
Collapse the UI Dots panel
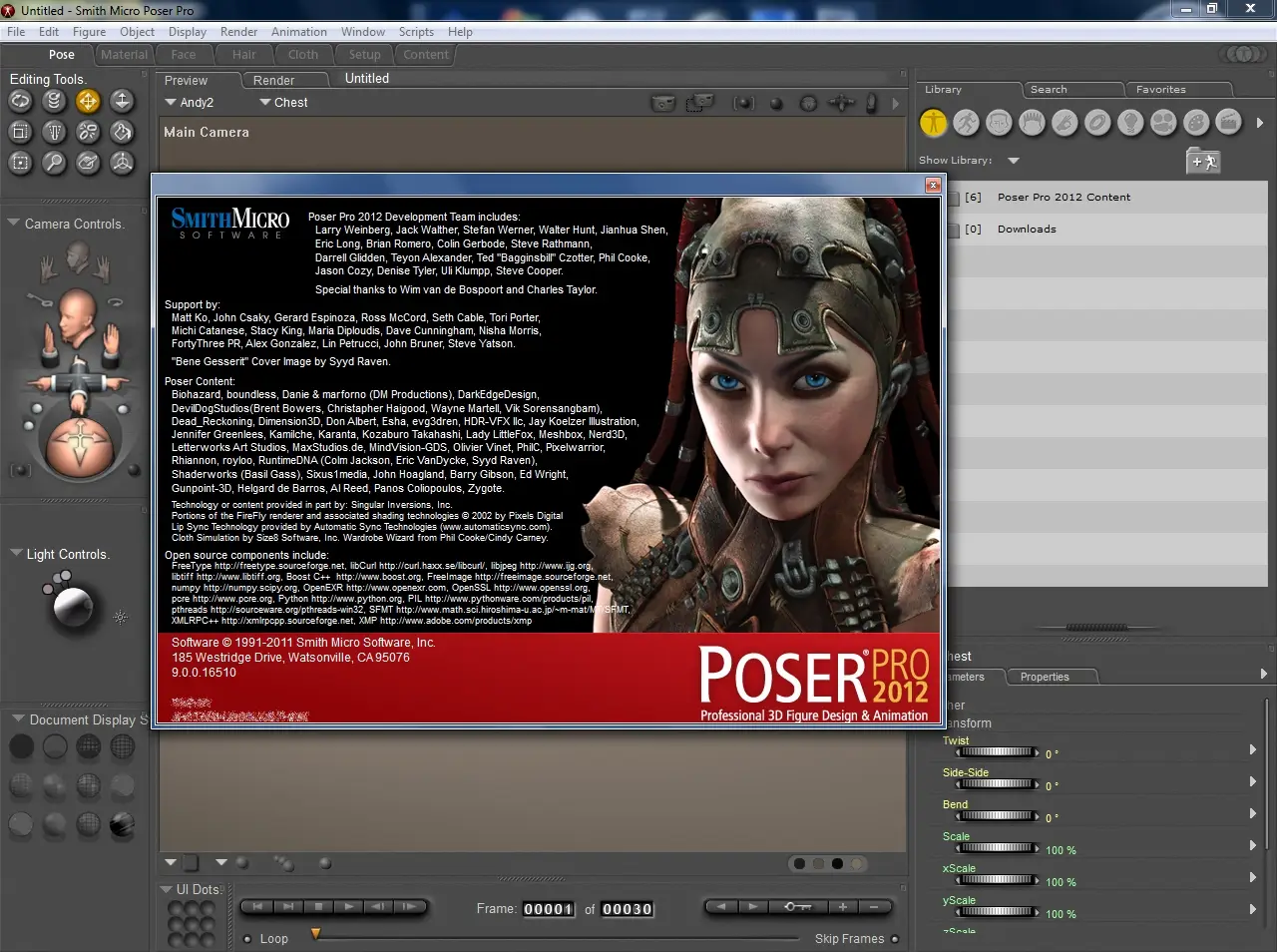[x=166, y=889]
